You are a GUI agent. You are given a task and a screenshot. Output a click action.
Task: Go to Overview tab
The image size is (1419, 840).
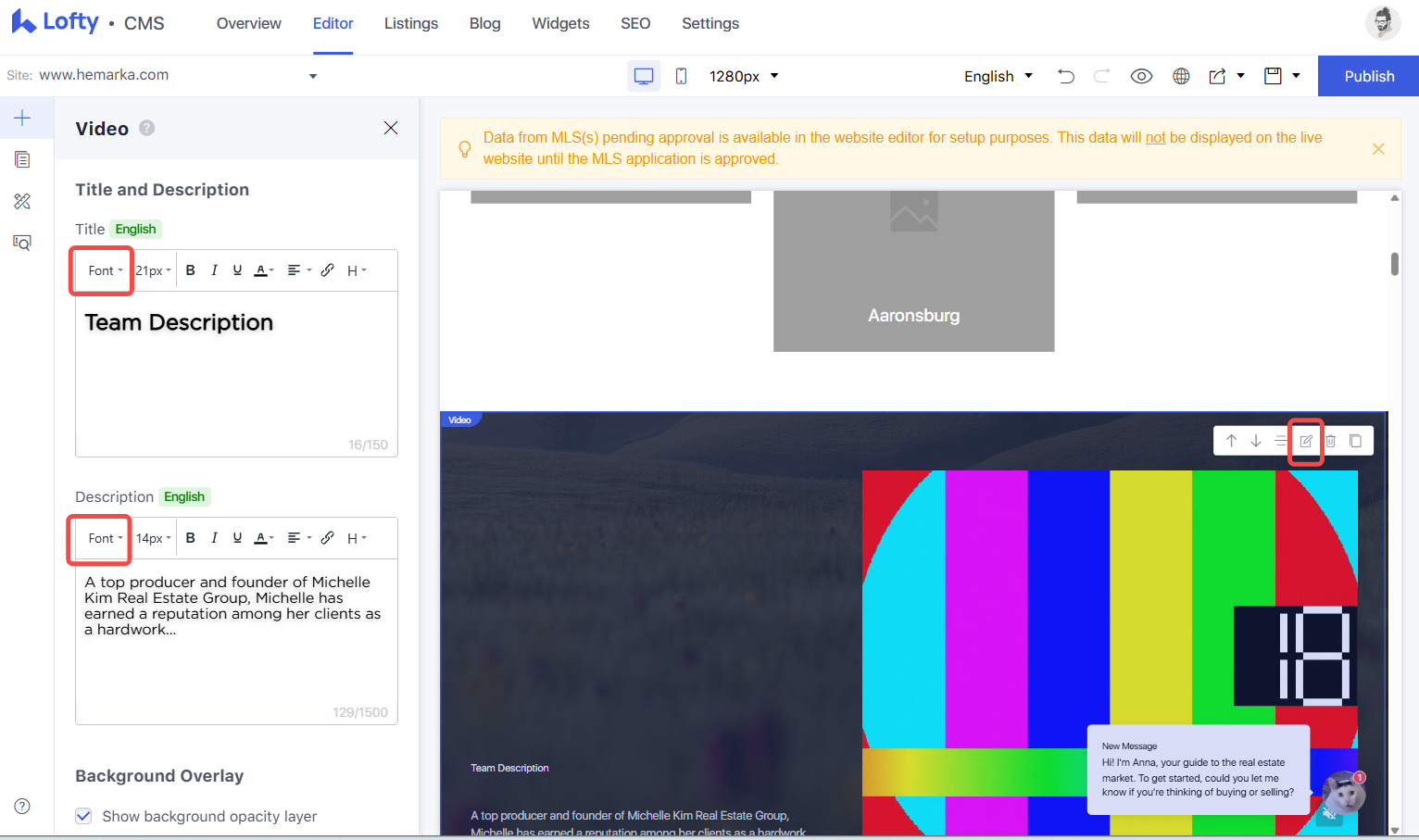[248, 23]
